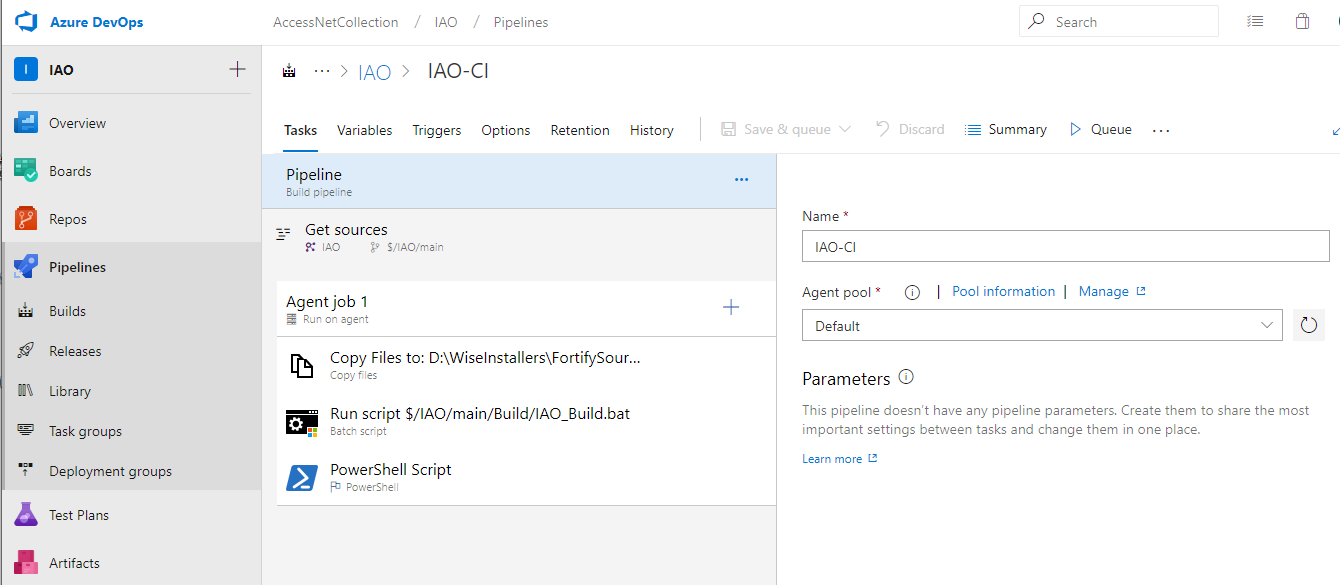Open the Triggers tab
1340x585 pixels.
pyautogui.click(x=436, y=130)
